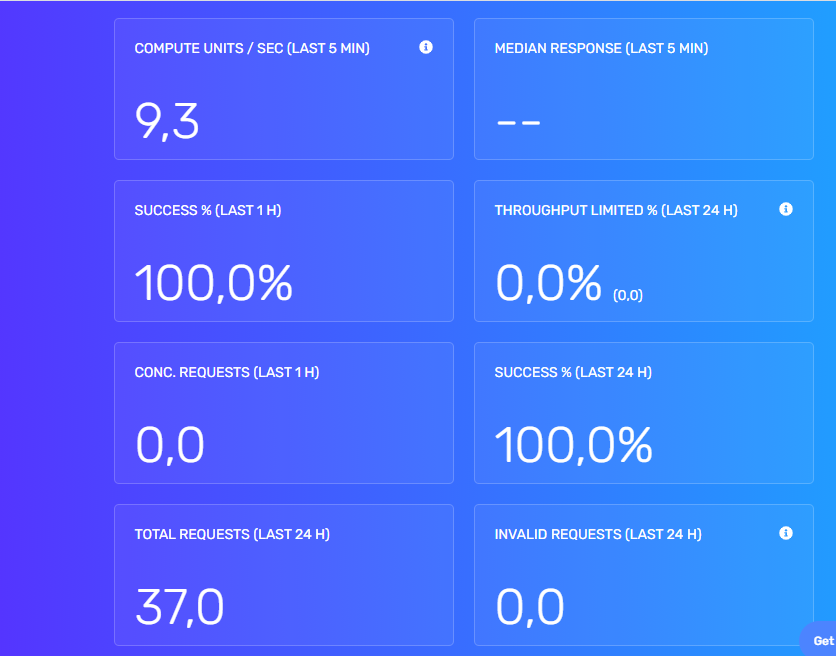Viewport: 836px width, 656px height.
Task: Select the Throughput Limited % title
Action: pyautogui.click(x=616, y=210)
